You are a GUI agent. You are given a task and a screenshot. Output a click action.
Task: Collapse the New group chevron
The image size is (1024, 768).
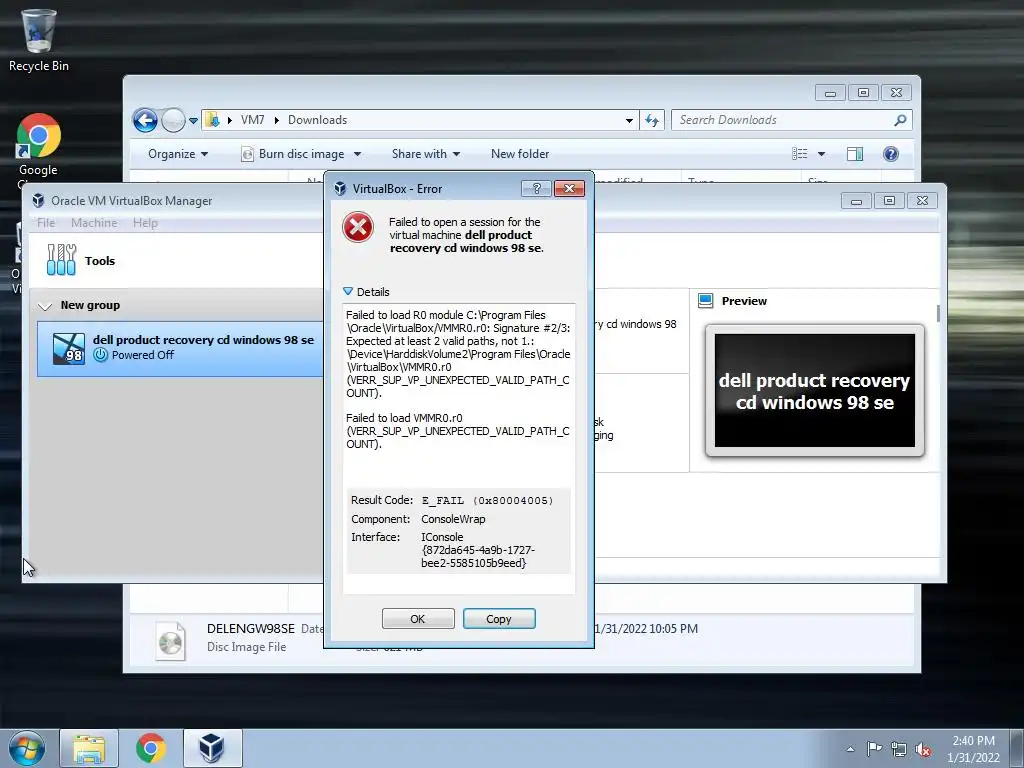[x=44, y=306]
